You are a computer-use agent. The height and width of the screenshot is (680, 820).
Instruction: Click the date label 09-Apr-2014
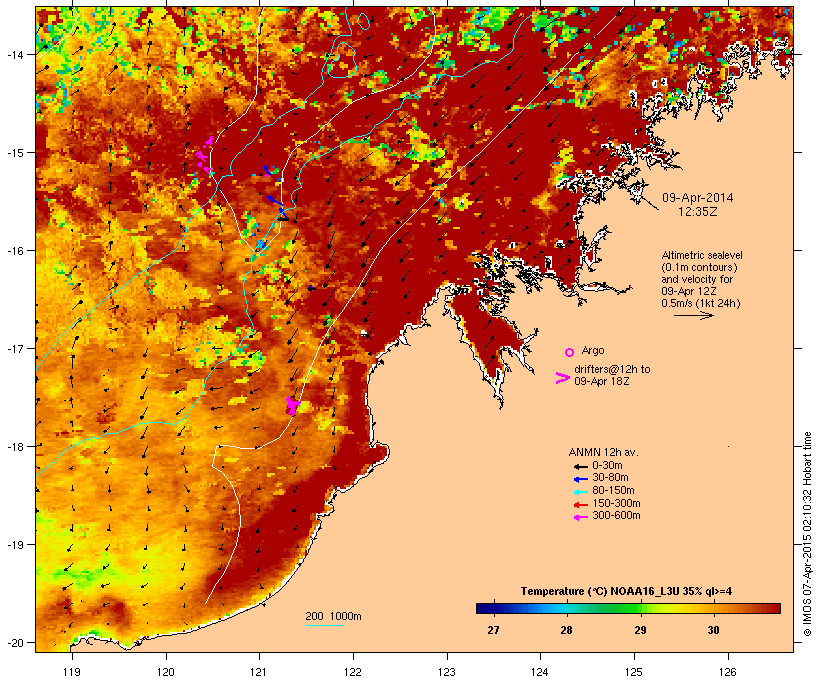click(698, 198)
